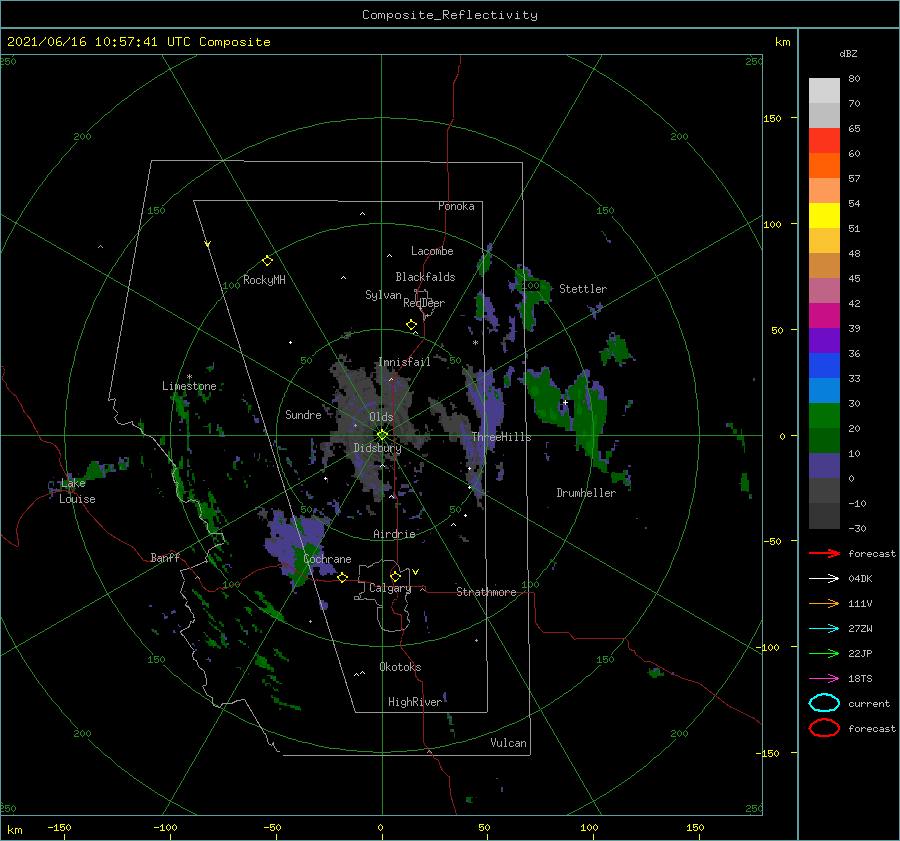Click the cyan 27ZW arrow icon
900x841 pixels.
coord(824,629)
